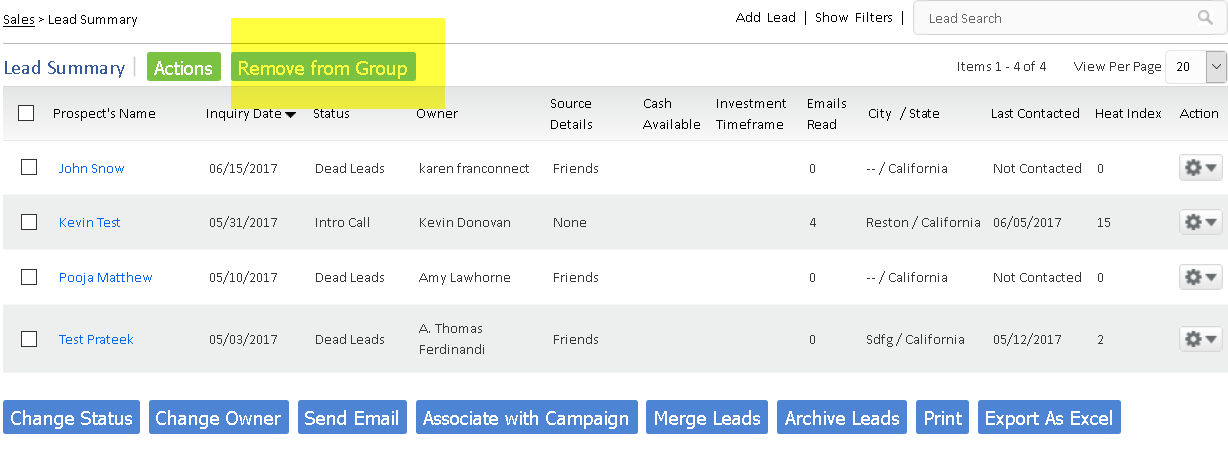The height and width of the screenshot is (453, 1228).
Task: Open gear action menu for Kevin Test
Action: click(1201, 222)
